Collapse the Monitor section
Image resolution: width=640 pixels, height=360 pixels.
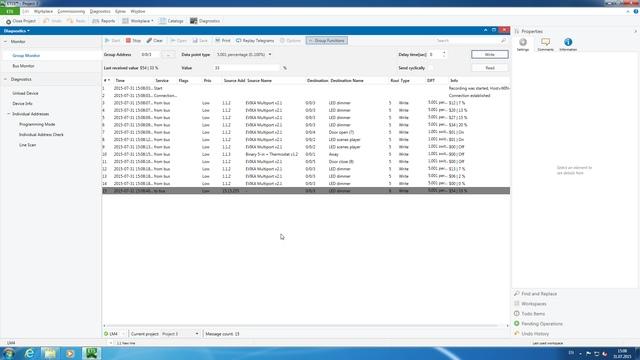(6, 42)
